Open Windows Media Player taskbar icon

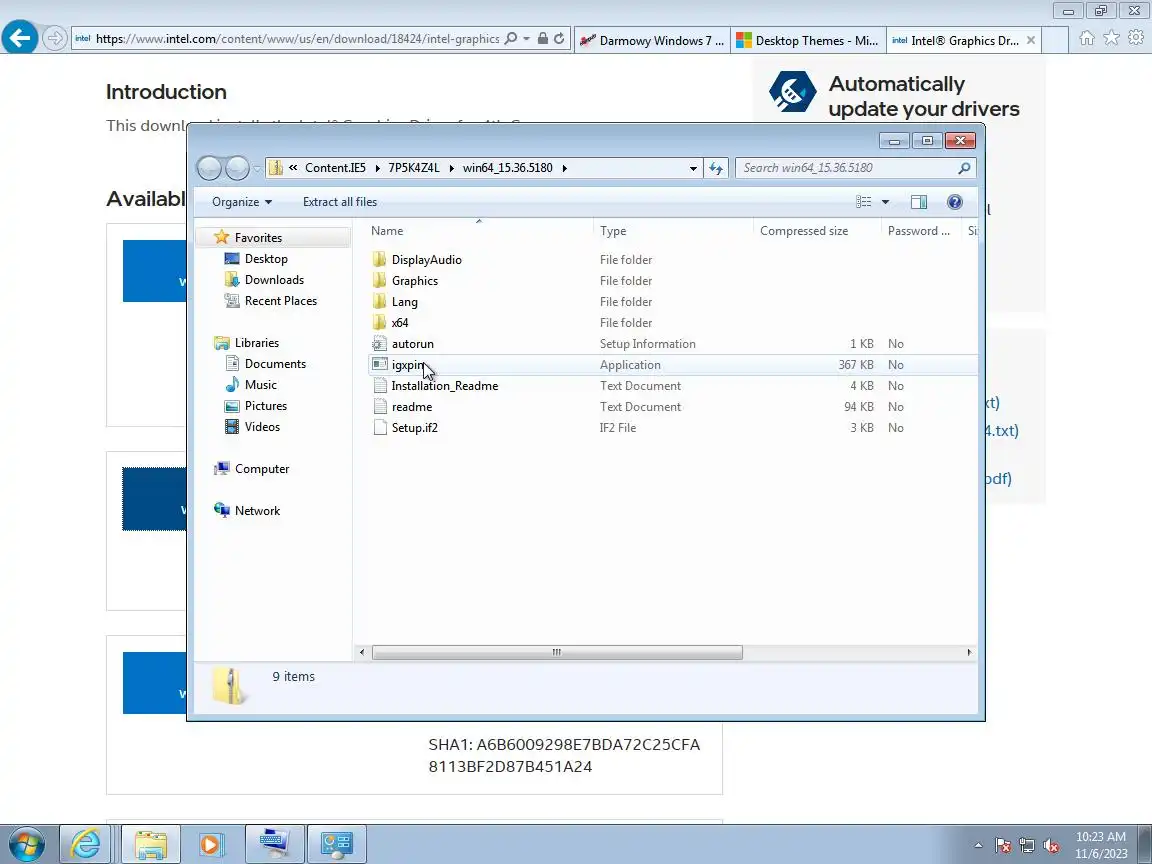click(211, 845)
